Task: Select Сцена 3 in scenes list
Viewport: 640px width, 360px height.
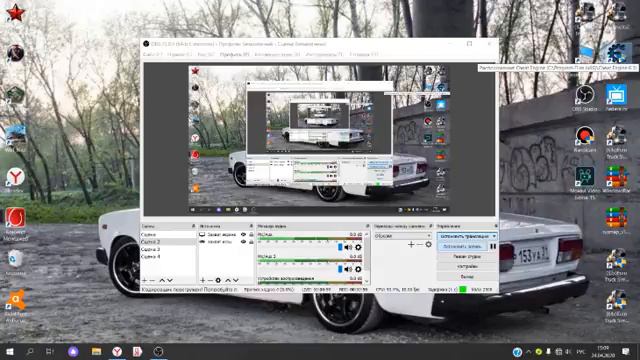Action: coord(168,249)
